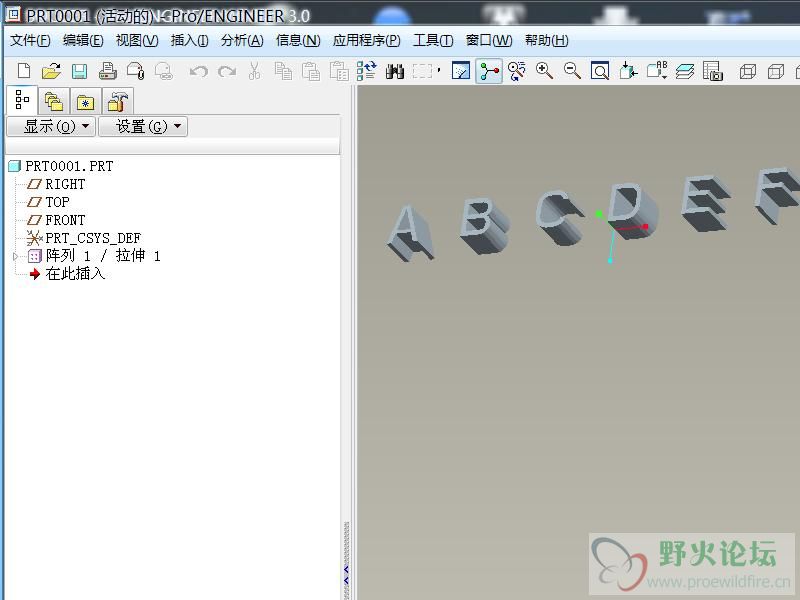This screenshot has width=800, height=600.
Task: Open the orient mode icon
Action: (517, 71)
